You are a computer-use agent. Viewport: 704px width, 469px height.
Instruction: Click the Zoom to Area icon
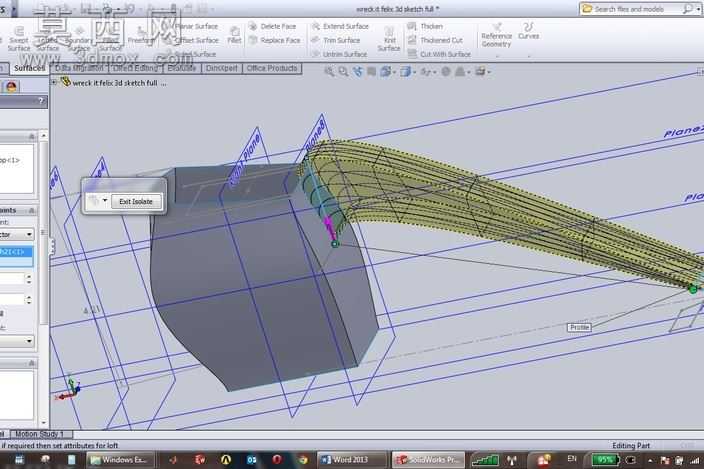[x=343, y=71]
